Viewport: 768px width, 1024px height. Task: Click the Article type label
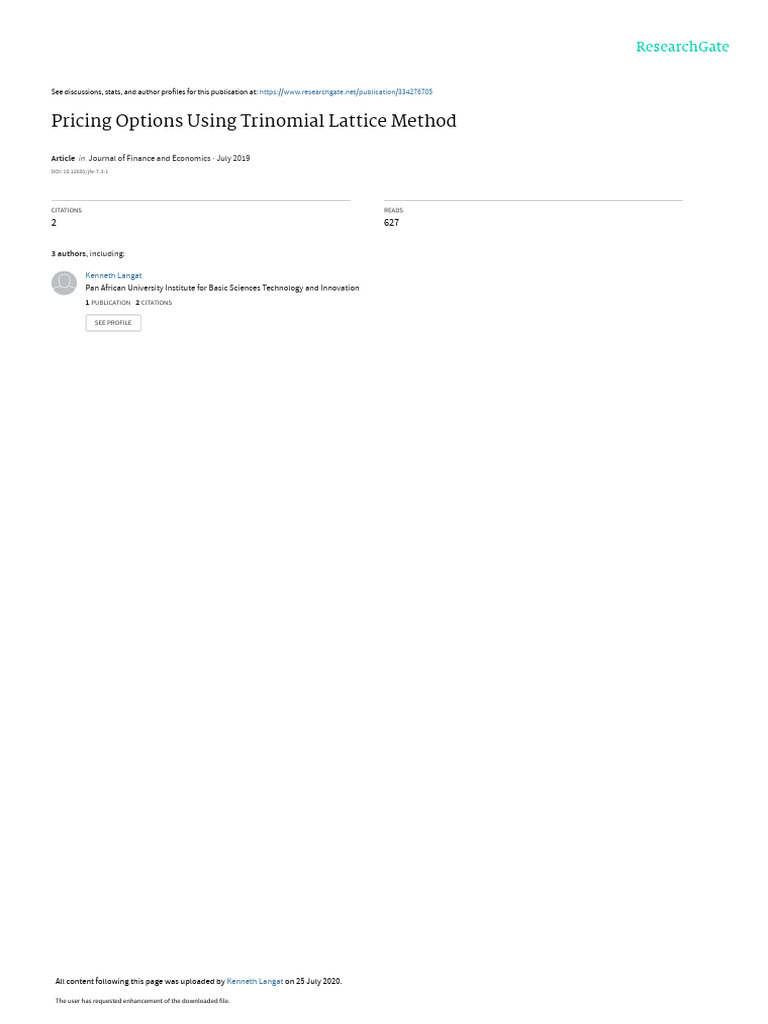point(63,158)
